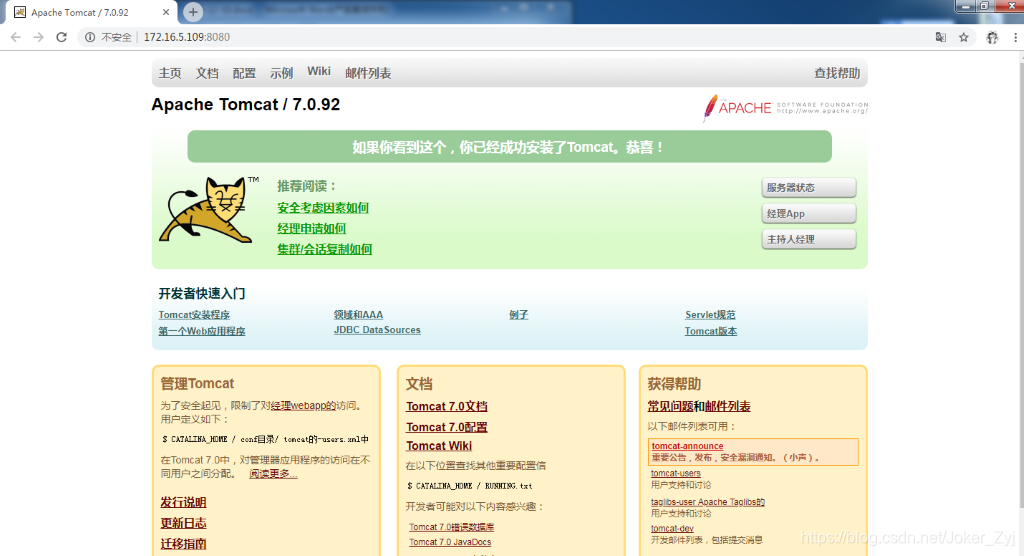View site info via the not-secure icon
This screenshot has width=1024, height=556.
pyautogui.click(x=90, y=37)
